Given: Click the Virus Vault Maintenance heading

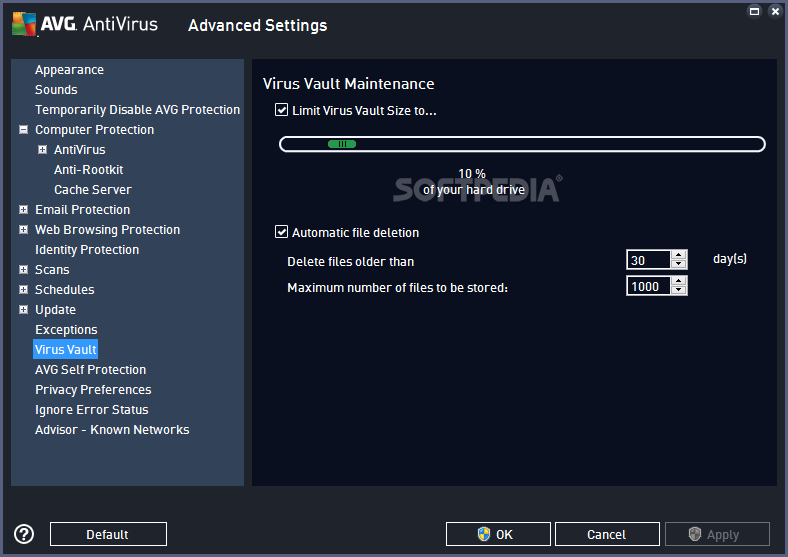Looking at the screenshot, I should (x=348, y=83).
